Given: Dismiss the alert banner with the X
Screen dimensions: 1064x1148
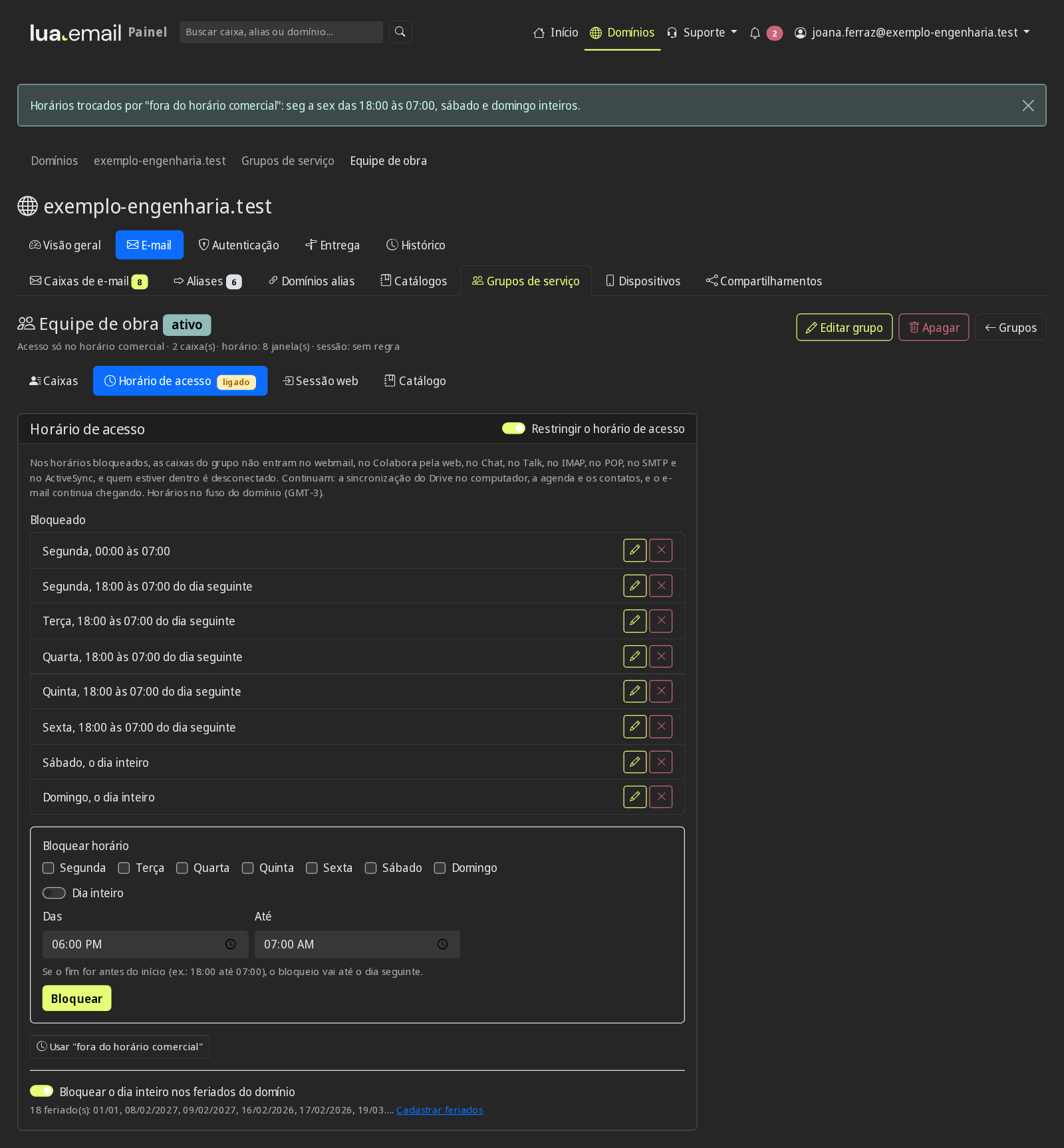Looking at the screenshot, I should [1028, 106].
